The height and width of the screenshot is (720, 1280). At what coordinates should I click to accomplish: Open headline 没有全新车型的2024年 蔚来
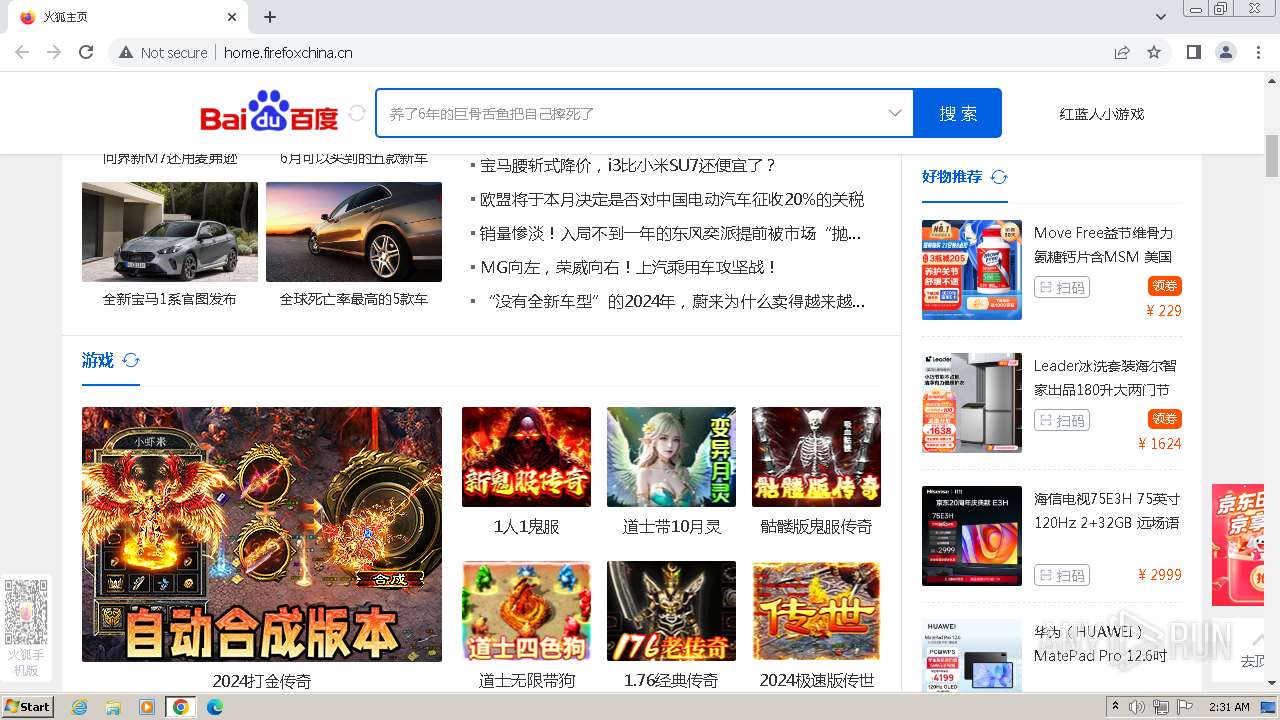pyautogui.click(x=673, y=302)
